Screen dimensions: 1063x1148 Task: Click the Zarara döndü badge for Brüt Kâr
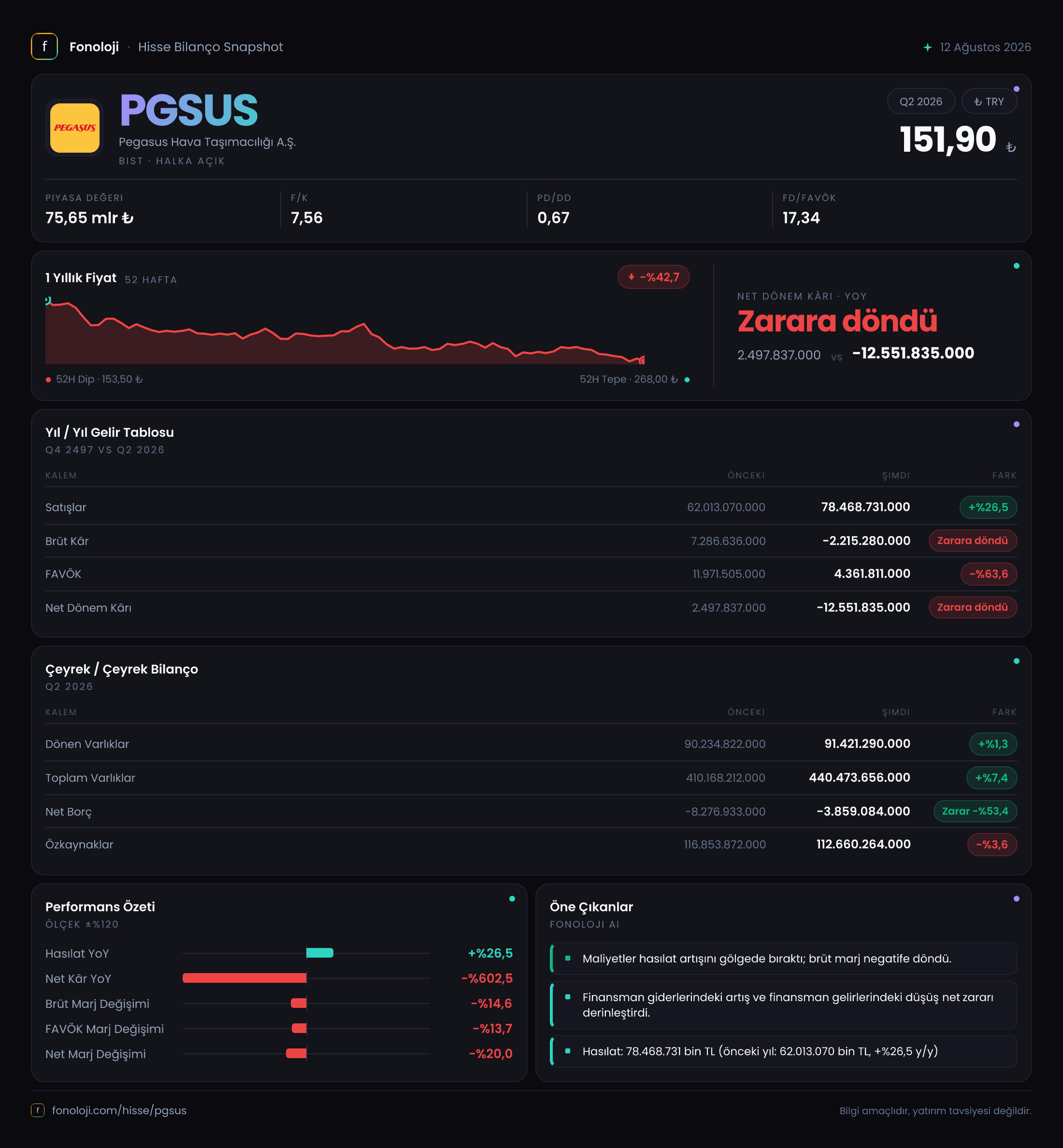pyautogui.click(x=972, y=541)
